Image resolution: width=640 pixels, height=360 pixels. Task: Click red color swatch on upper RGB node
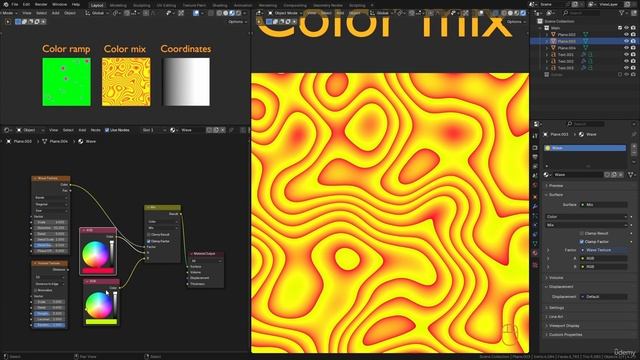[x=98, y=270]
